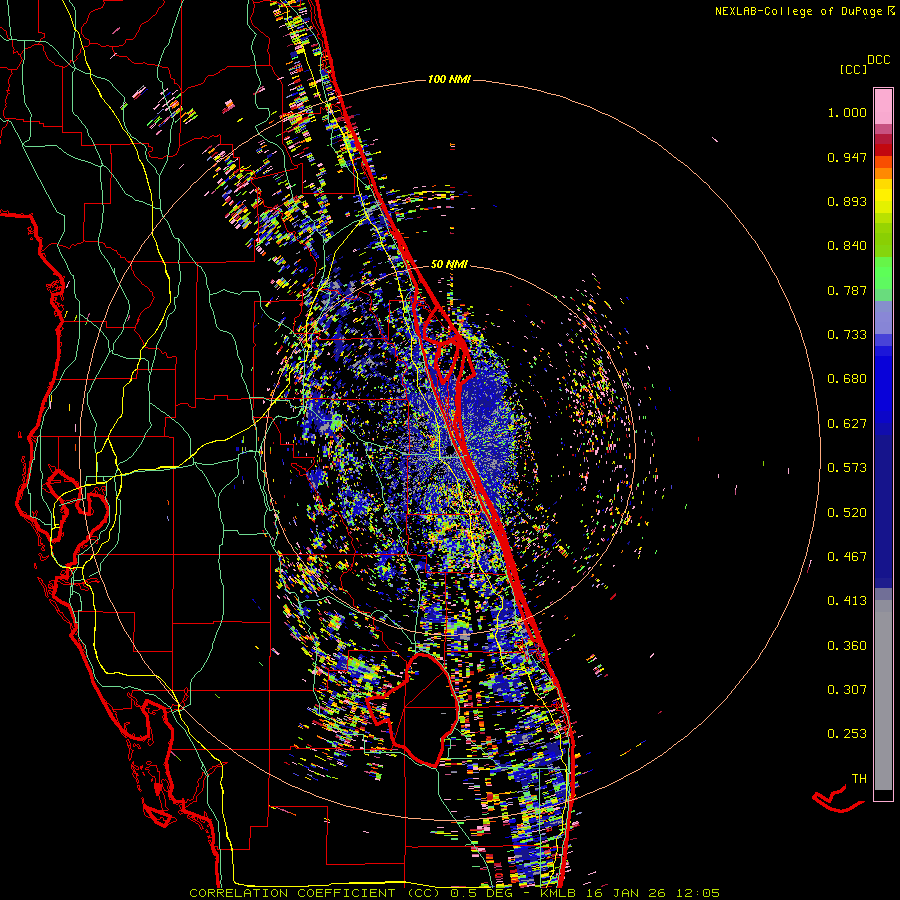Click the 0.360 scale value
900x900 pixels.
pyautogui.click(x=847, y=646)
